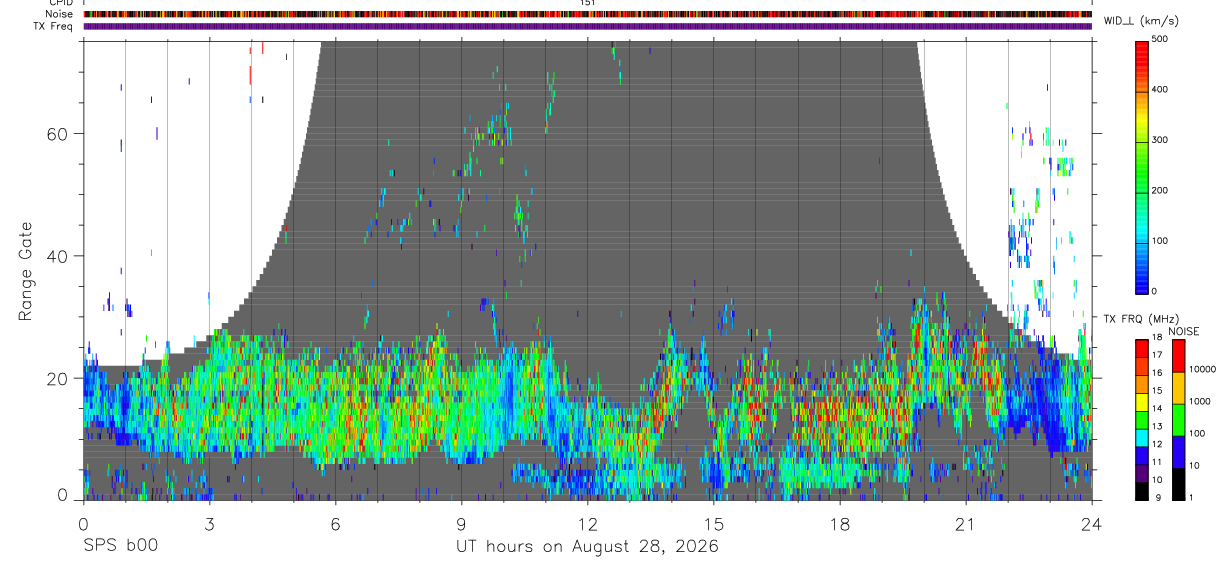Click the Noise strip label at top left
The height and width of the screenshot is (567, 1228).
click(59, 14)
